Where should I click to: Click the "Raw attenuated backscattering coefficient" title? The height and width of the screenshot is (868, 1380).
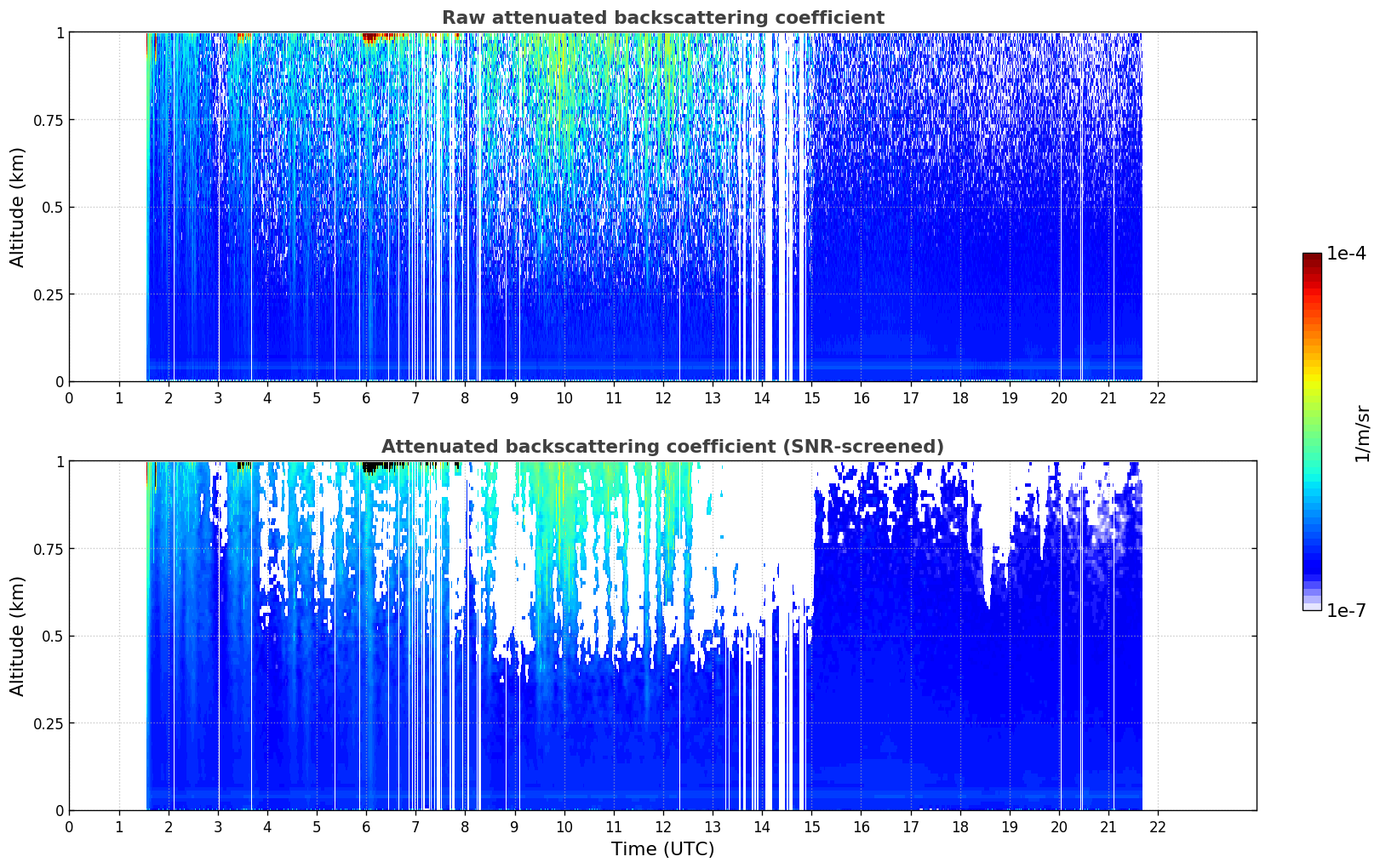coord(662,18)
